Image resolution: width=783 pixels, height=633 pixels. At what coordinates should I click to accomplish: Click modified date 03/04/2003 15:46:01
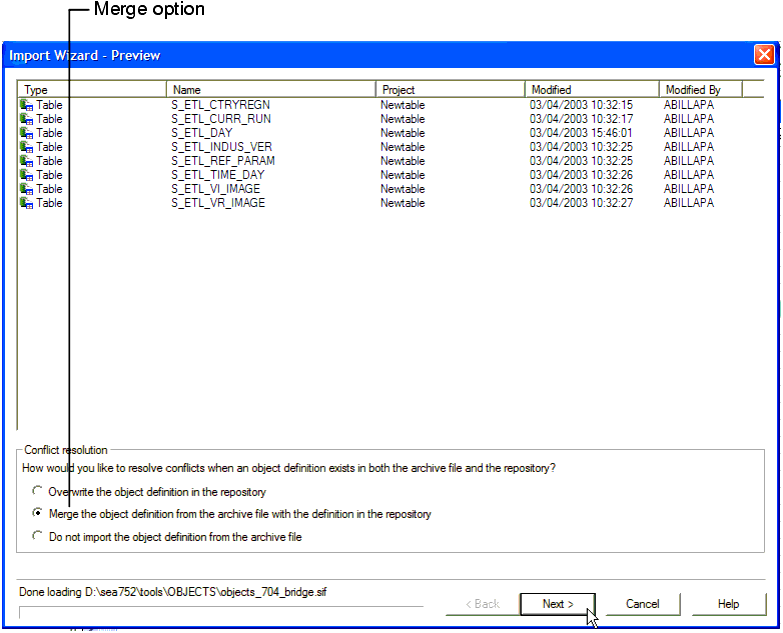point(581,133)
